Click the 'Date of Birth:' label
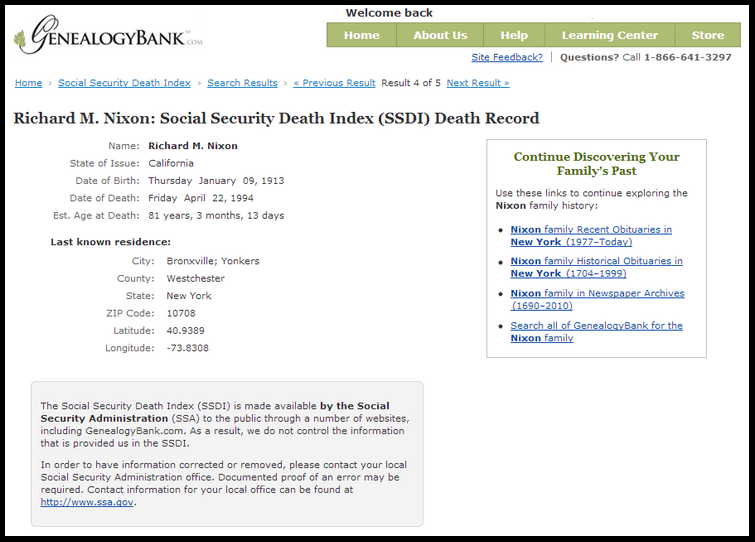755x542 pixels. pos(107,181)
